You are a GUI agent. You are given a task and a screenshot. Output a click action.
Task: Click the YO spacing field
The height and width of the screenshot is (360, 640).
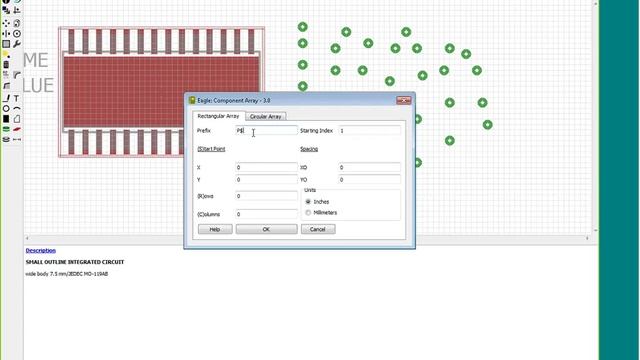[369, 180]
